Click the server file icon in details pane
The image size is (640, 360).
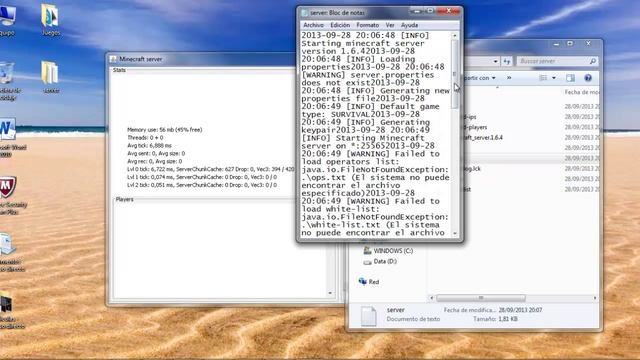tap(369, 316)
